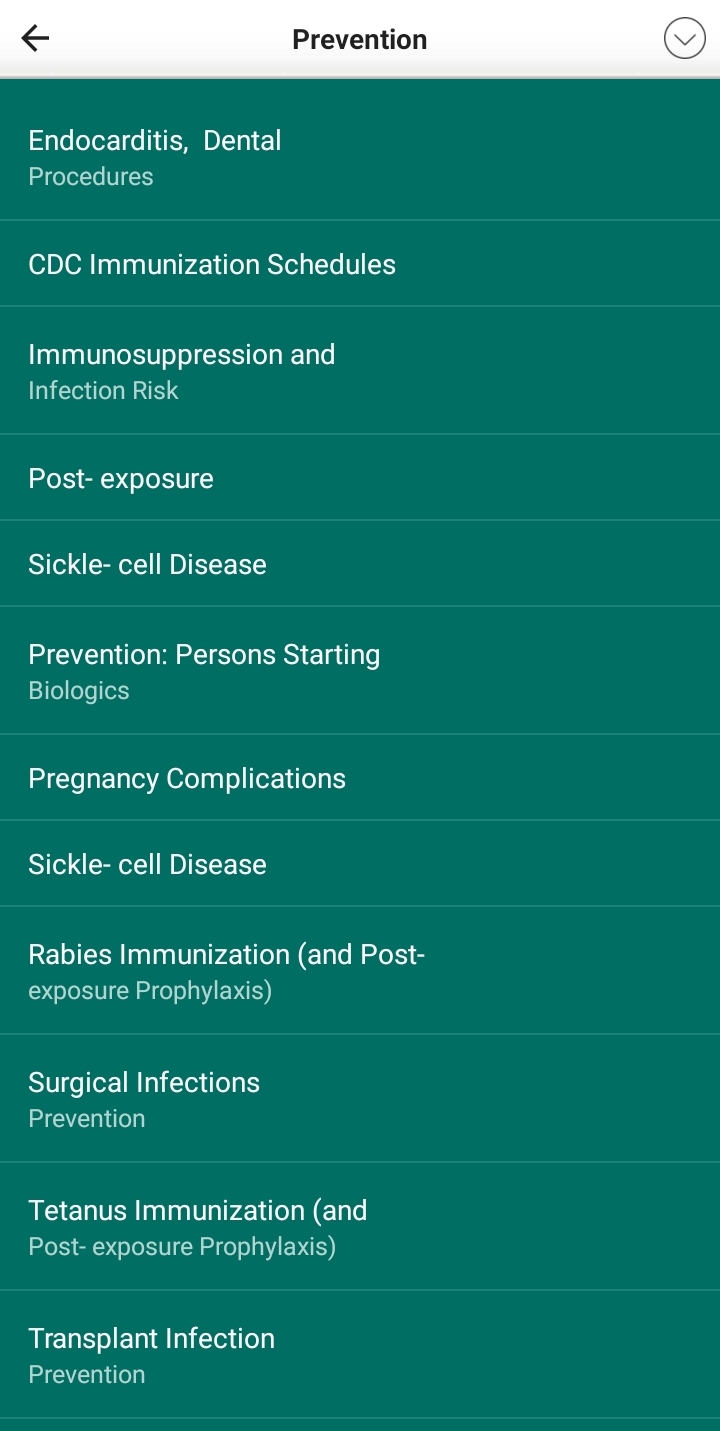Select Rabies Immunization entry

(x=226, y=955)
